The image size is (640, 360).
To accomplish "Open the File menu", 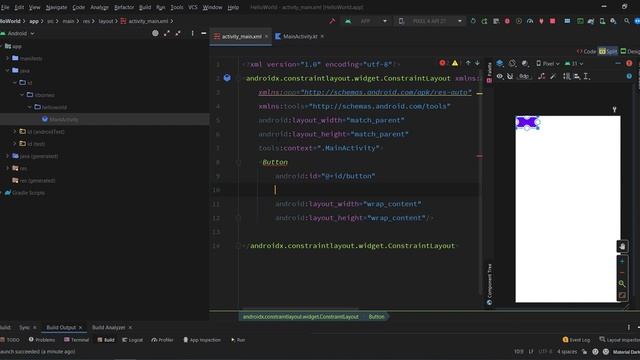I will click(5, 7).
